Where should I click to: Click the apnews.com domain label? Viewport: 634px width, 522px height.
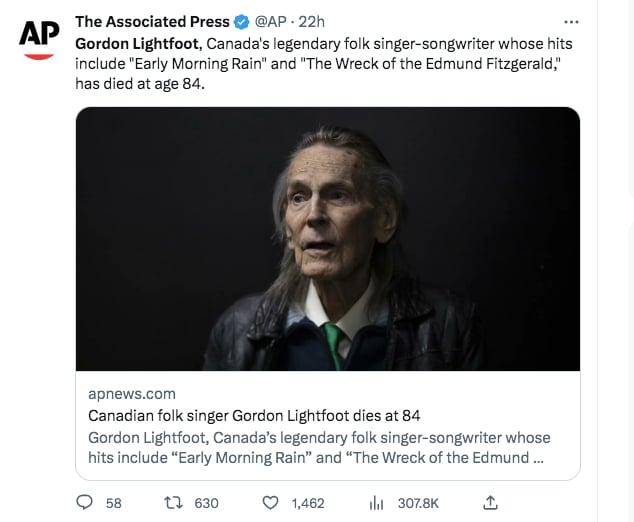pyautogui.click(x=132, y=394)
